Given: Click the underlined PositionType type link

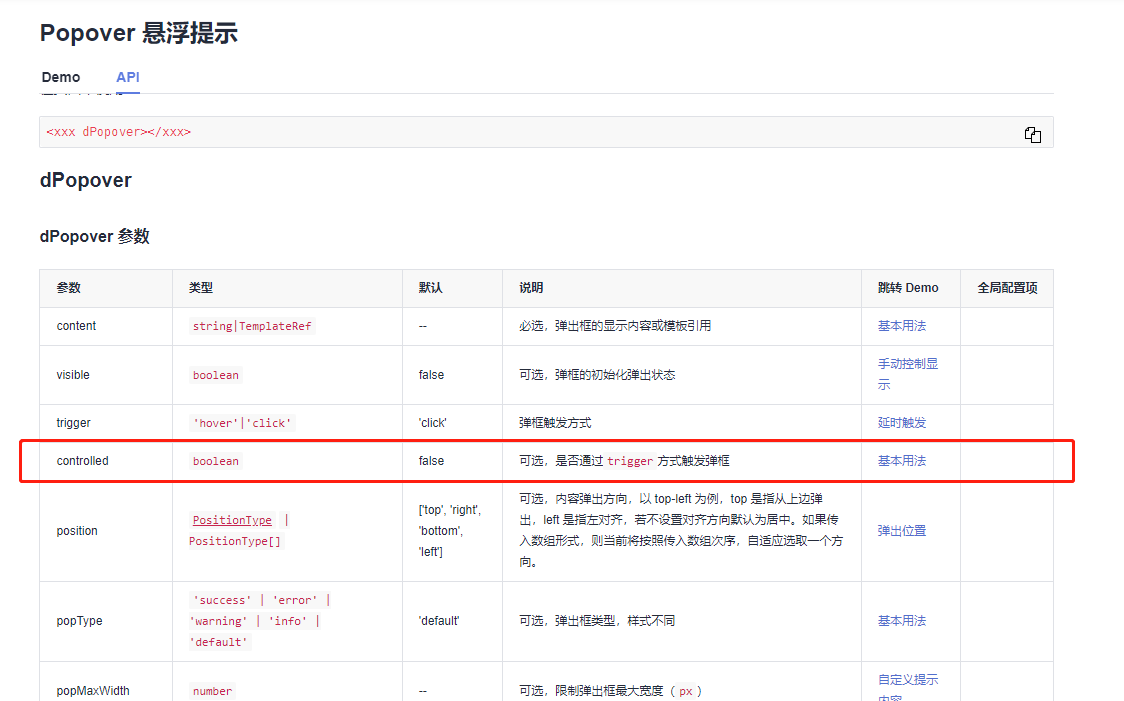Looking at the screenshot, I should pyautogui.click(x=232, y=520).
